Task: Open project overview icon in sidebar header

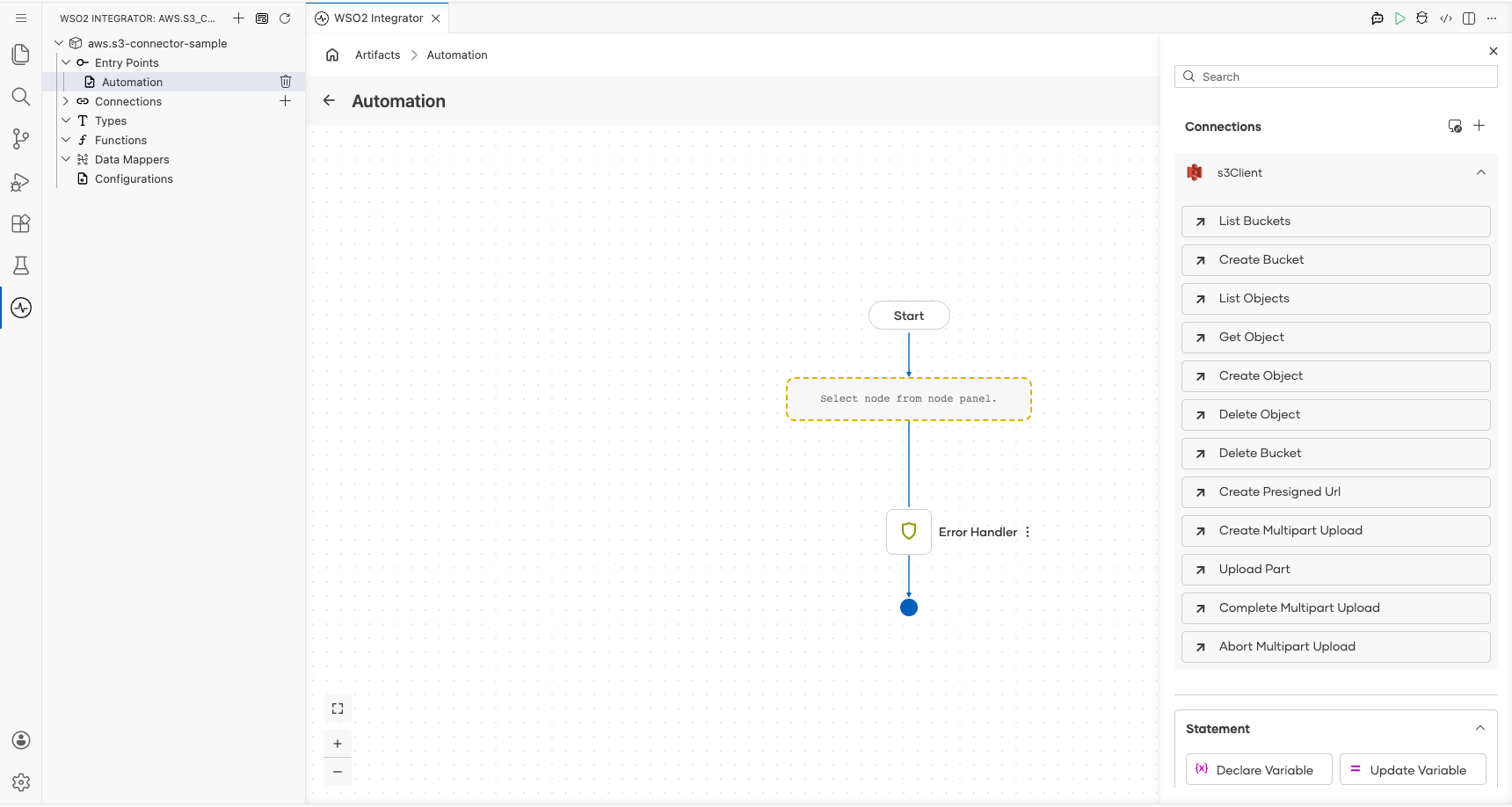Action: pyautogui.click(x=262, y=18)
